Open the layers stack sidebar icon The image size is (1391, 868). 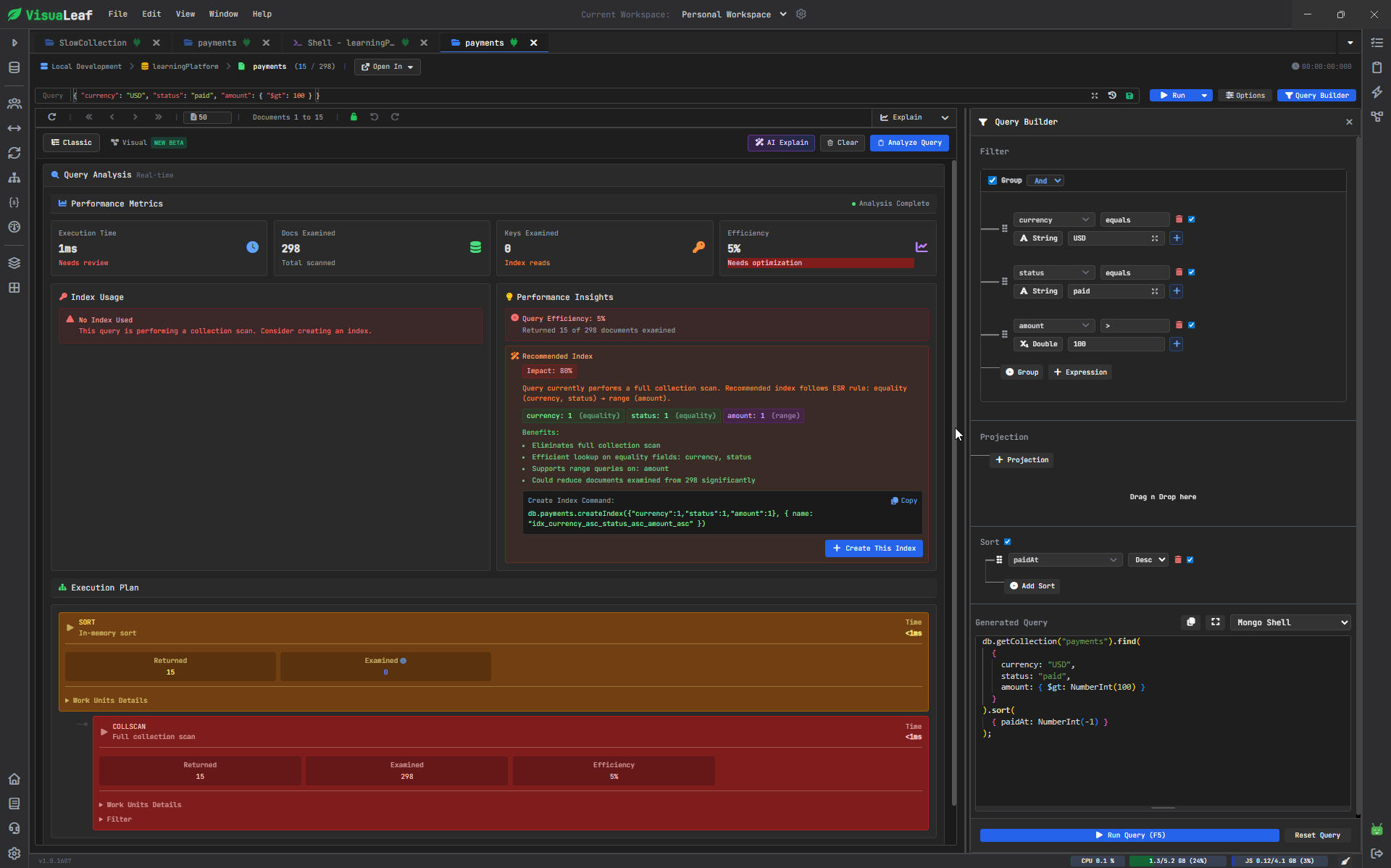tap(14, 263)
